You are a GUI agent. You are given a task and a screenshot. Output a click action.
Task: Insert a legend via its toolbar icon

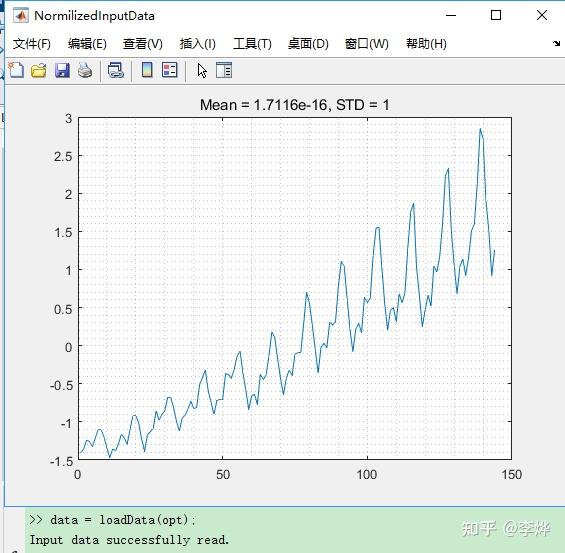click(x=170, y=70)
